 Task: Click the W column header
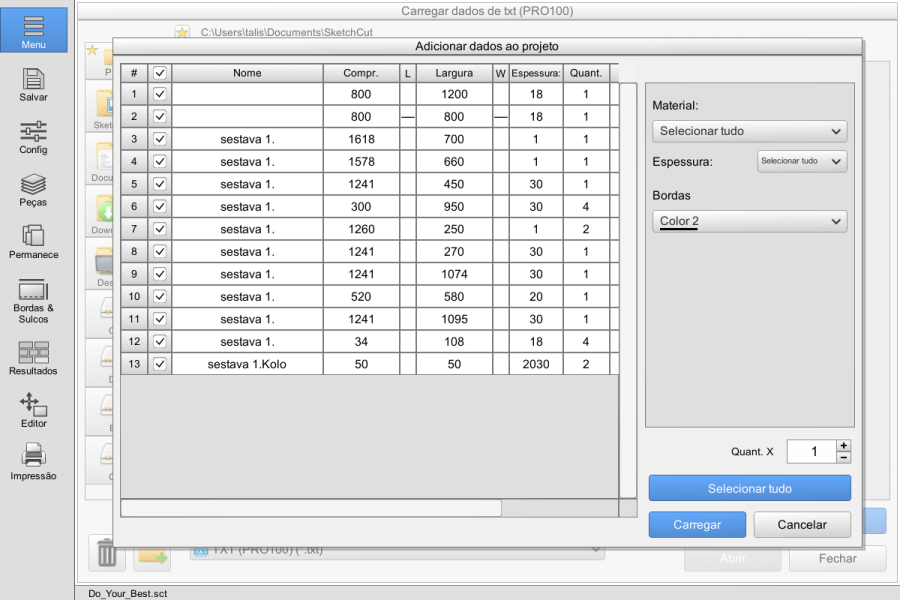click(501, 73)
